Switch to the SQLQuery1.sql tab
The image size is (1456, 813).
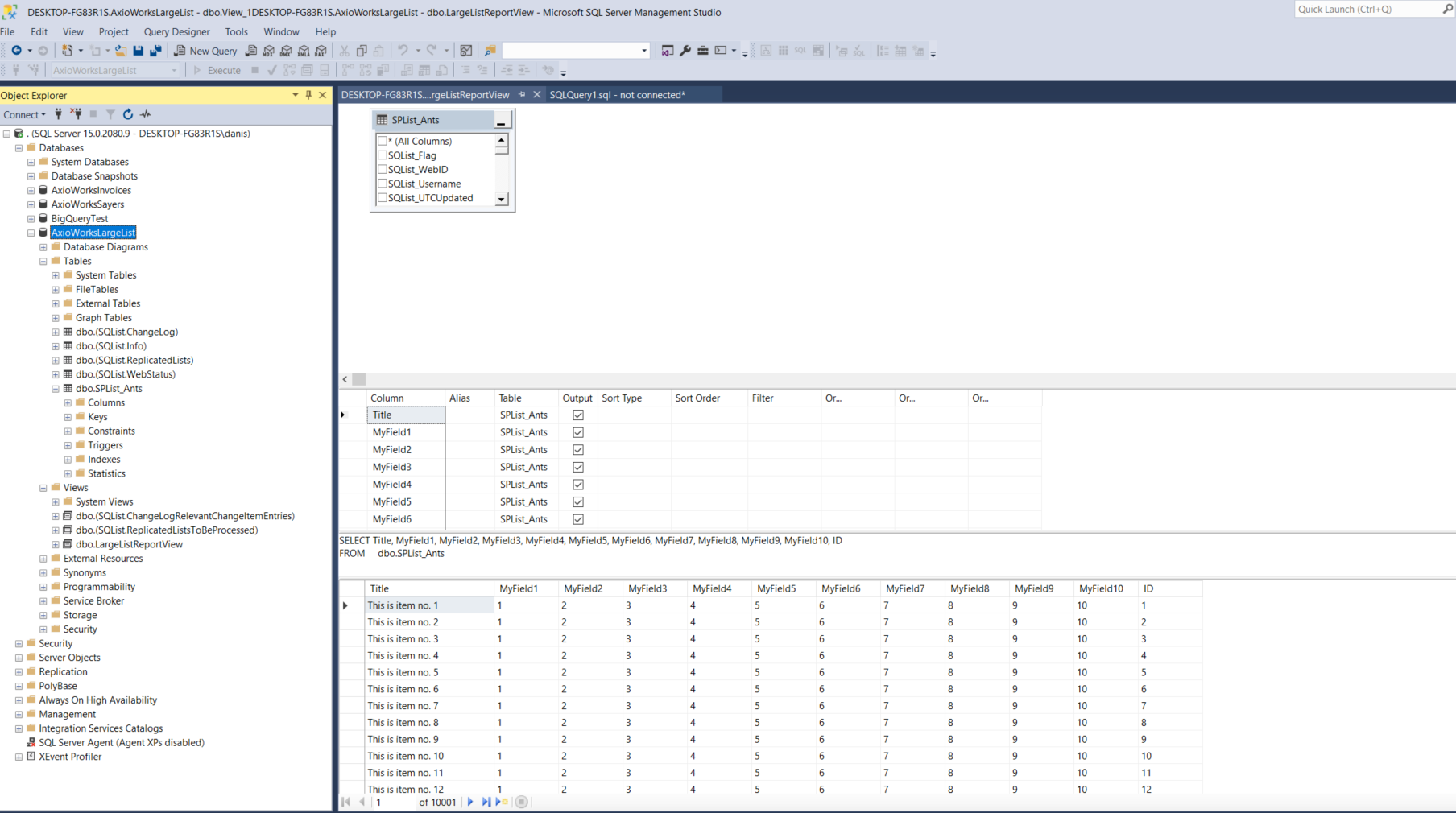click(x=617, y=95)
